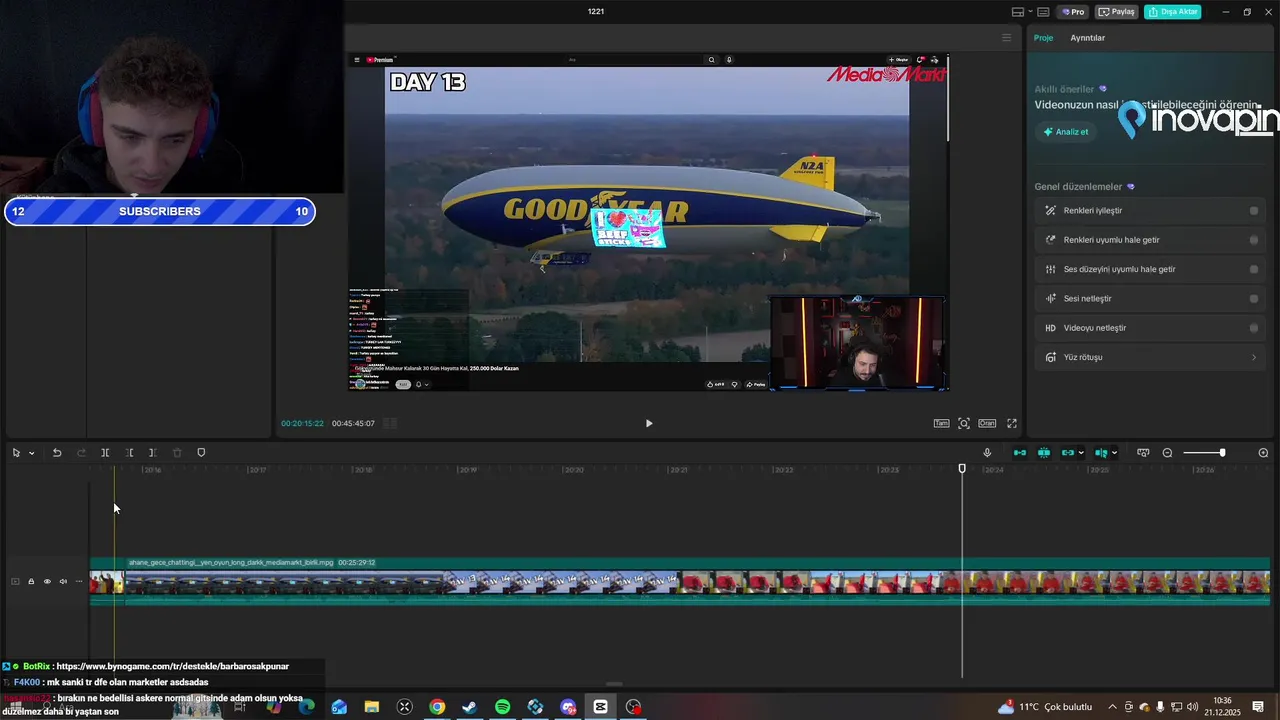The height and width of the screenshot is (720, 1280).
Task: Expand the Yüz rötuşu option arrow
Action: (1254, 357)
